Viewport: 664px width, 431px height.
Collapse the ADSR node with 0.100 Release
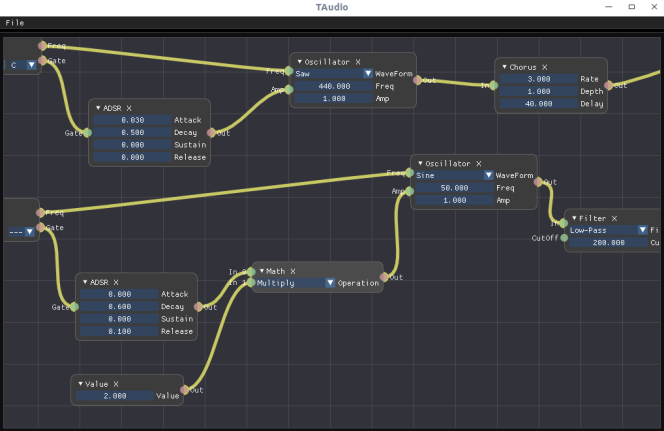(x=85, y=282)
